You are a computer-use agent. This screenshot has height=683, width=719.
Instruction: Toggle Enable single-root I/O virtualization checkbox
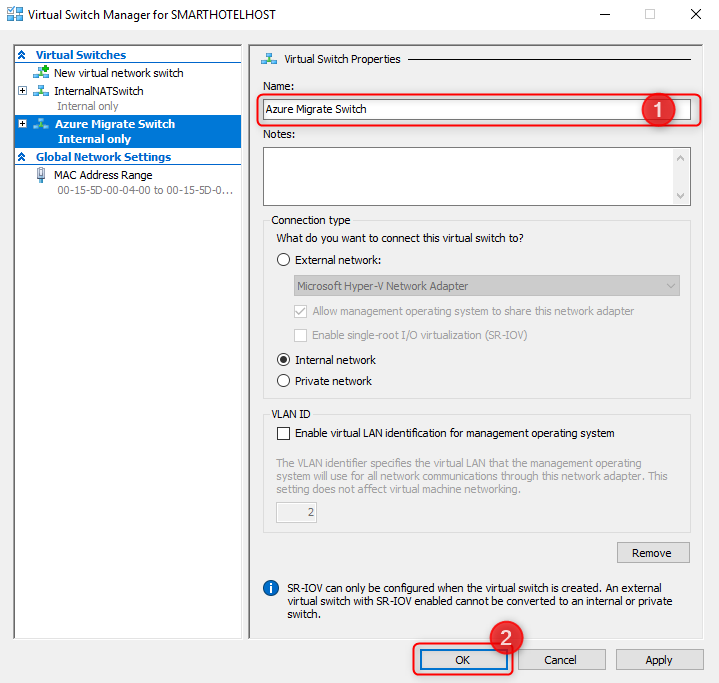(300, 335)
